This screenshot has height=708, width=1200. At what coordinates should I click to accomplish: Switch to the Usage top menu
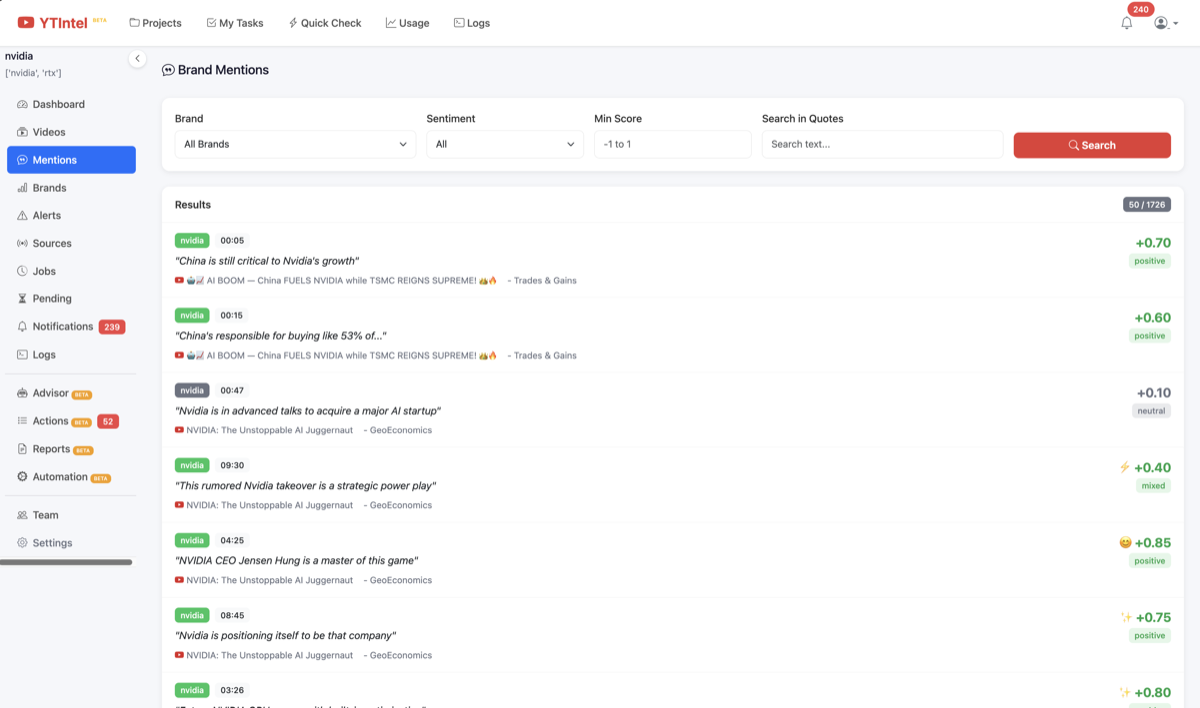point(407,23)
